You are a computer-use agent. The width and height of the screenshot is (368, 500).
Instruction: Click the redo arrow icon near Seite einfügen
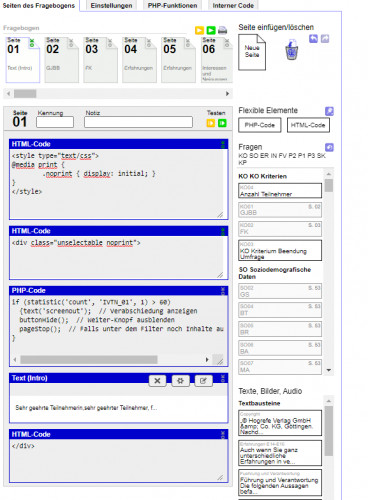[x=325, y=39]
